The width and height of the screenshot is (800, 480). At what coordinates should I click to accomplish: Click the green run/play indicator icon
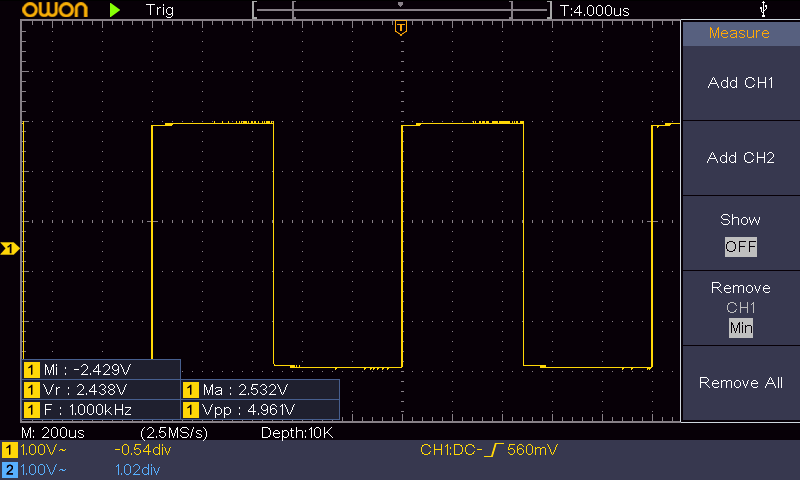pyautogui.click(x=115, y=10)
